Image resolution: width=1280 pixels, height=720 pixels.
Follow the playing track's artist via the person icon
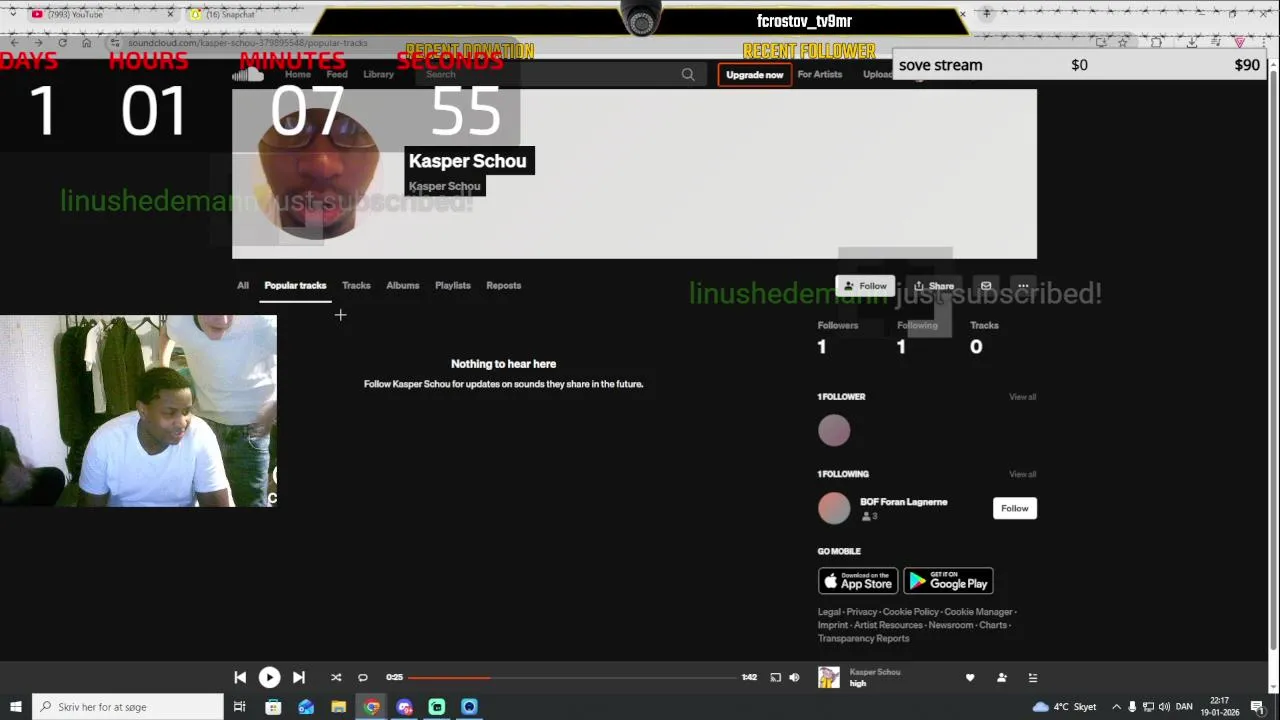coord(1001,677)
